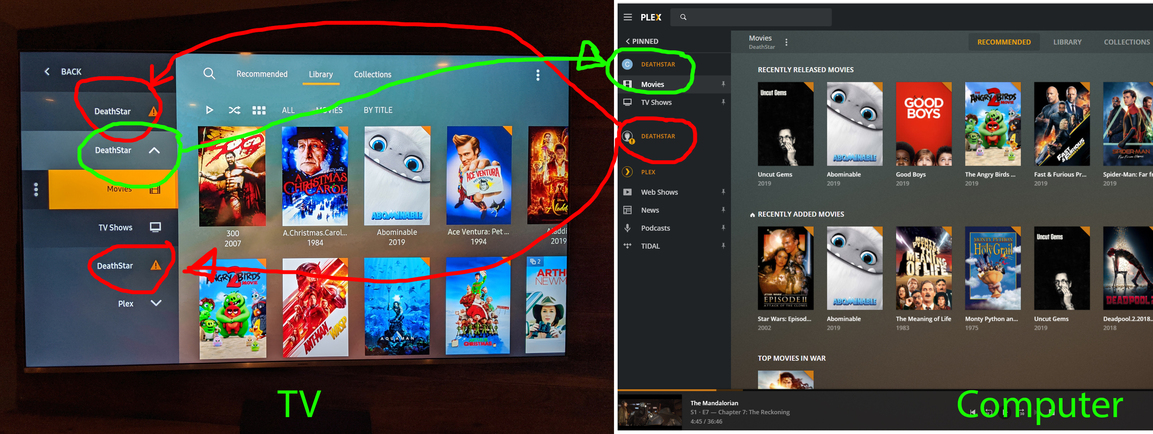Switch to the Collections tab on TV
The width and height of the screenshot is (1153, 434).
click(373, 74)
